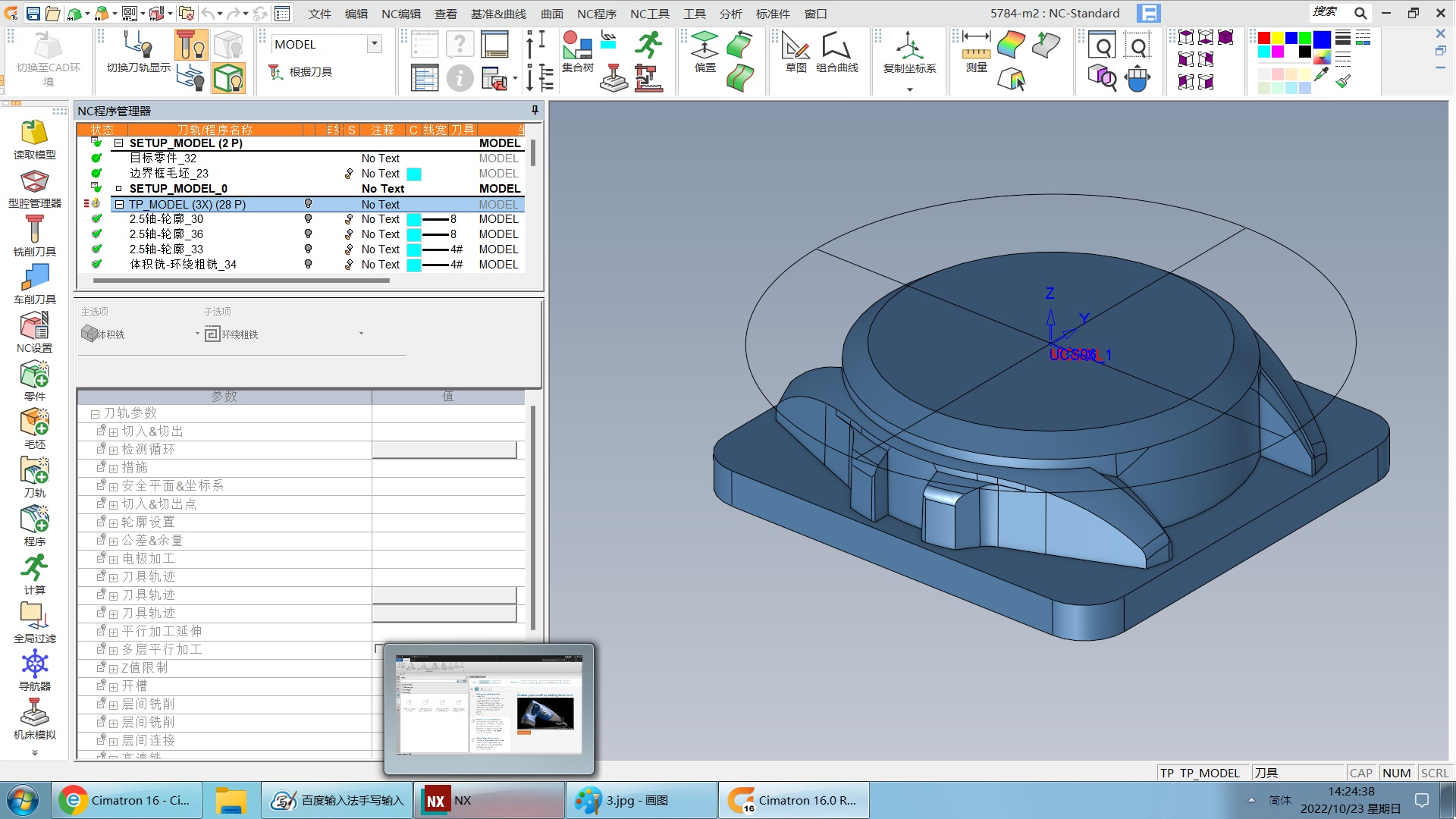
Task: Expand the 公差&余量 parameter group
Action: [113, 541]
